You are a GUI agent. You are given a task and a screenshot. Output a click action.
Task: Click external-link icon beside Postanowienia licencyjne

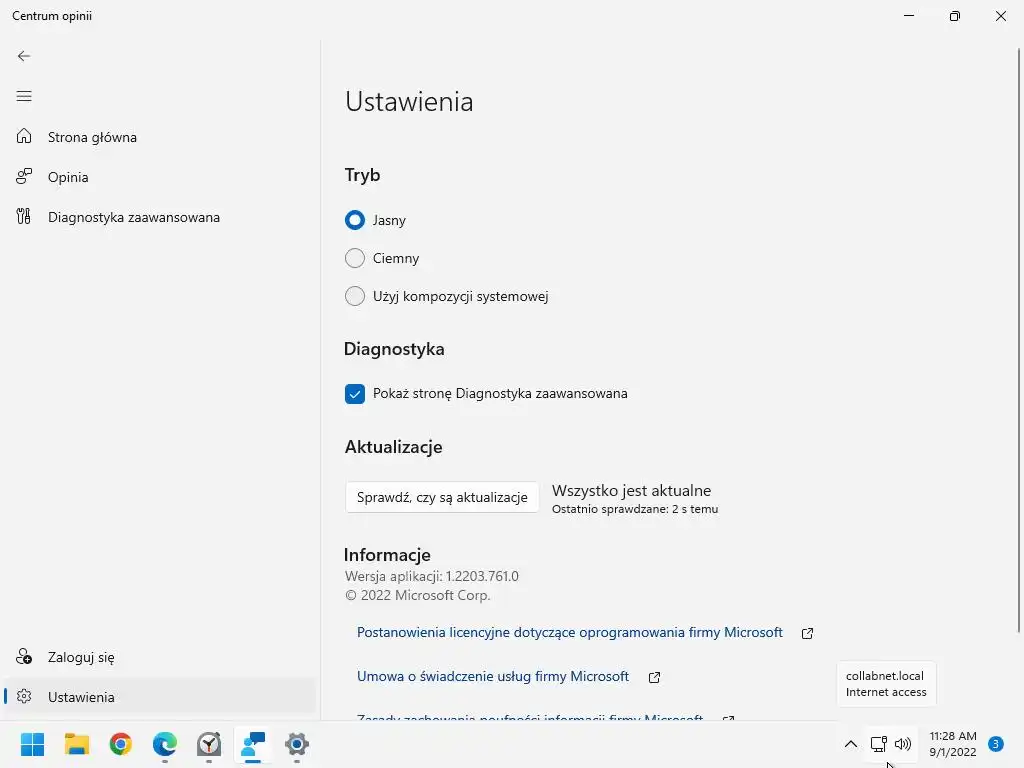(x=807, y=633)
